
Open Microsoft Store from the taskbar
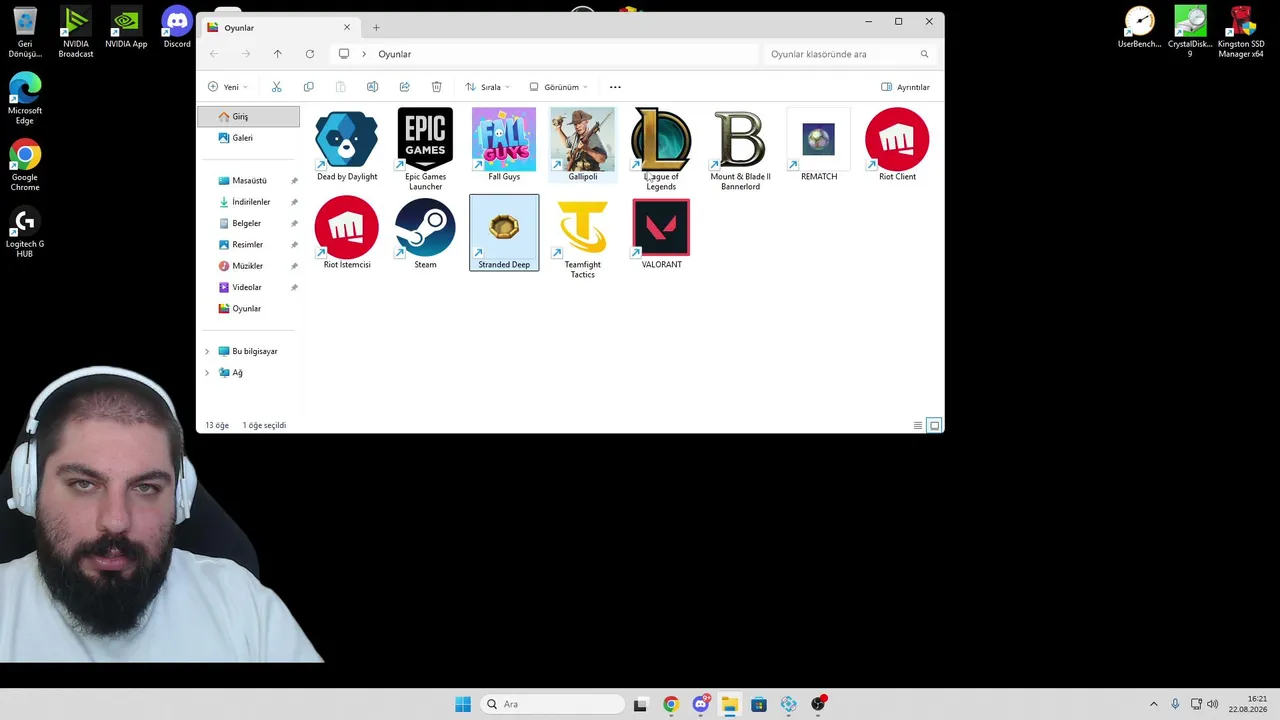(759, 704)
